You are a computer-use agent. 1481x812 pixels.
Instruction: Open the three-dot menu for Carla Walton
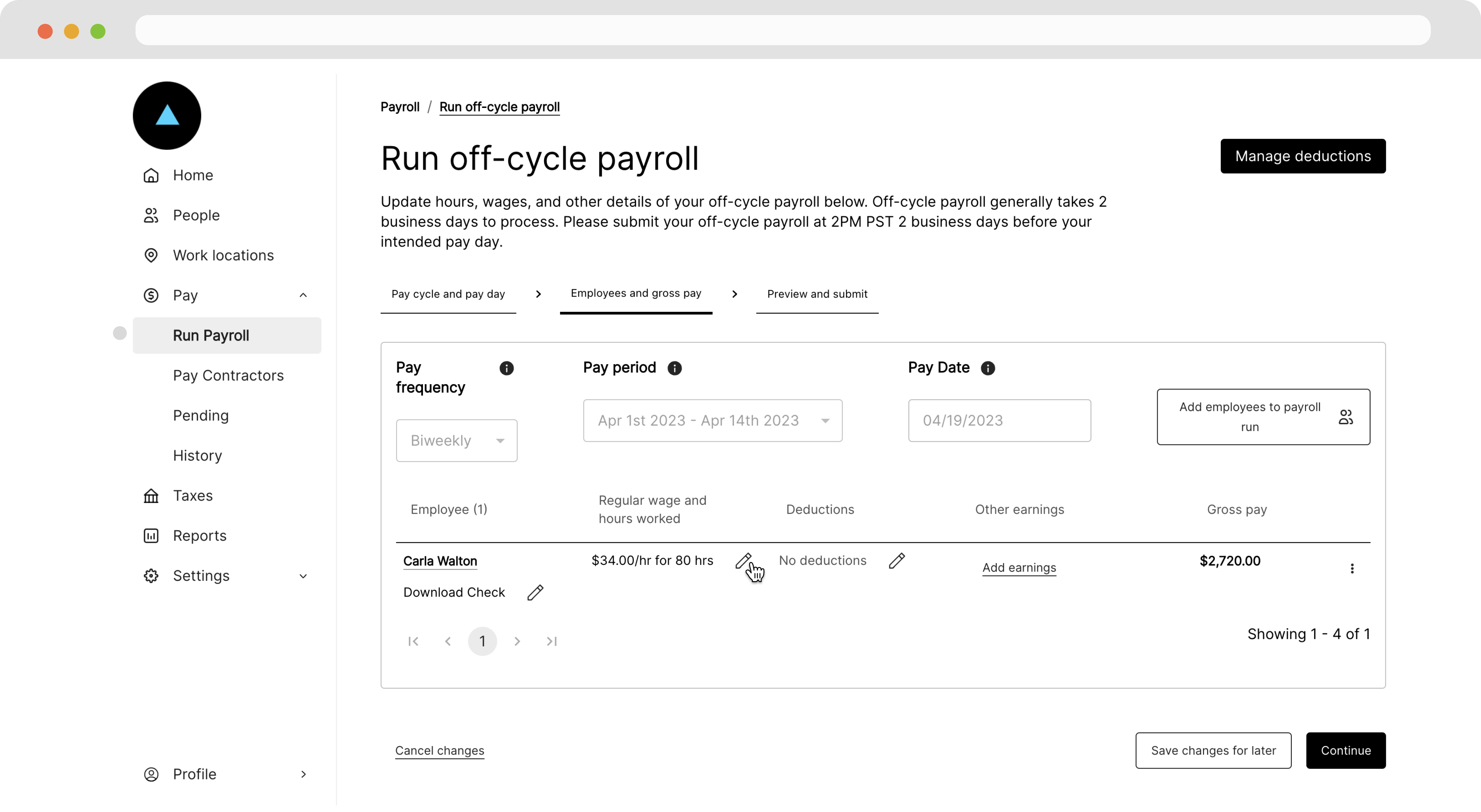pyautogui.click(x=1352, y=568)
